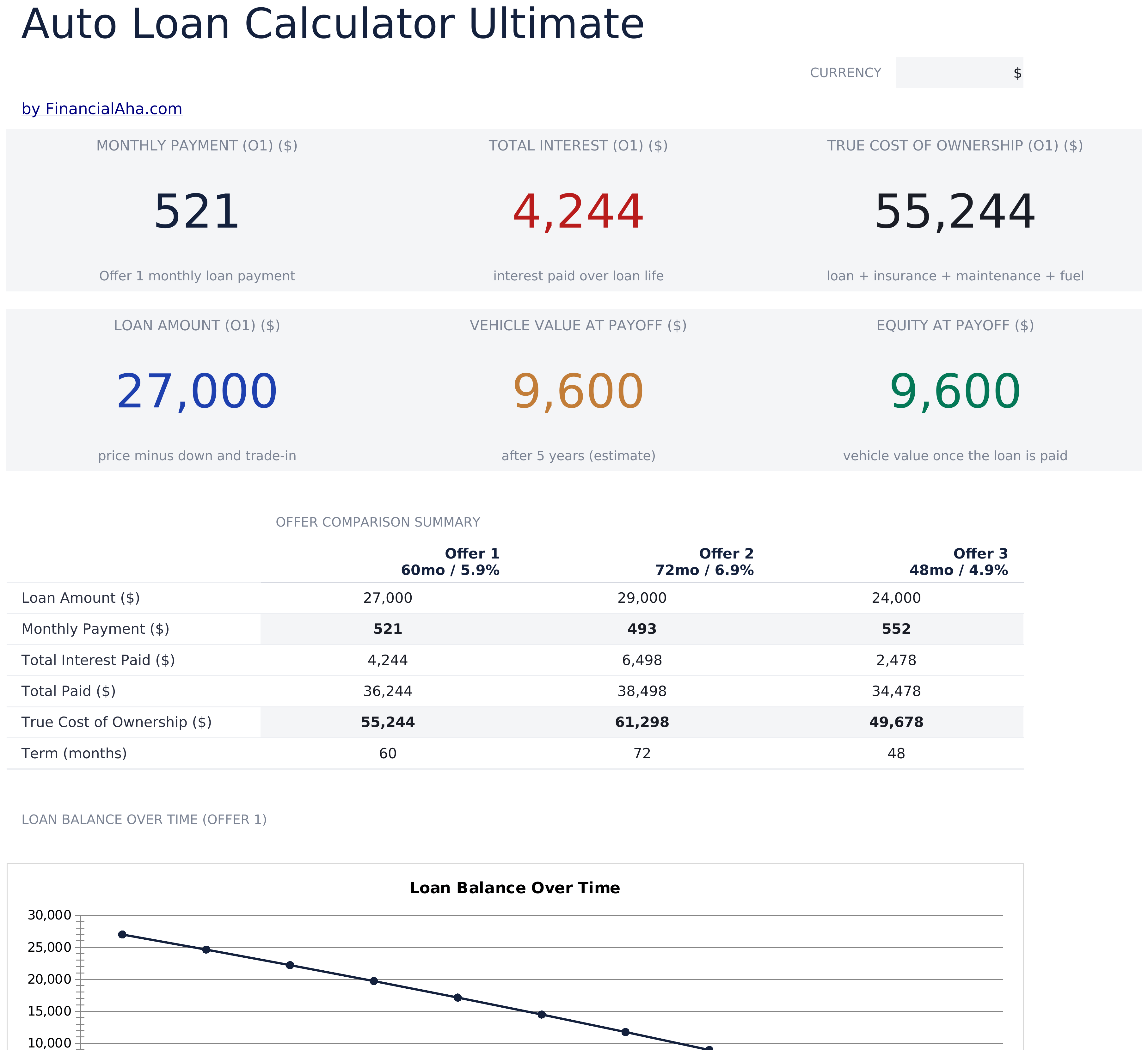Click 'vehicle value once the loan is paid' caption
Image resolution: width=1148 pixels, height=1056 pixels.
pos(955,456)
